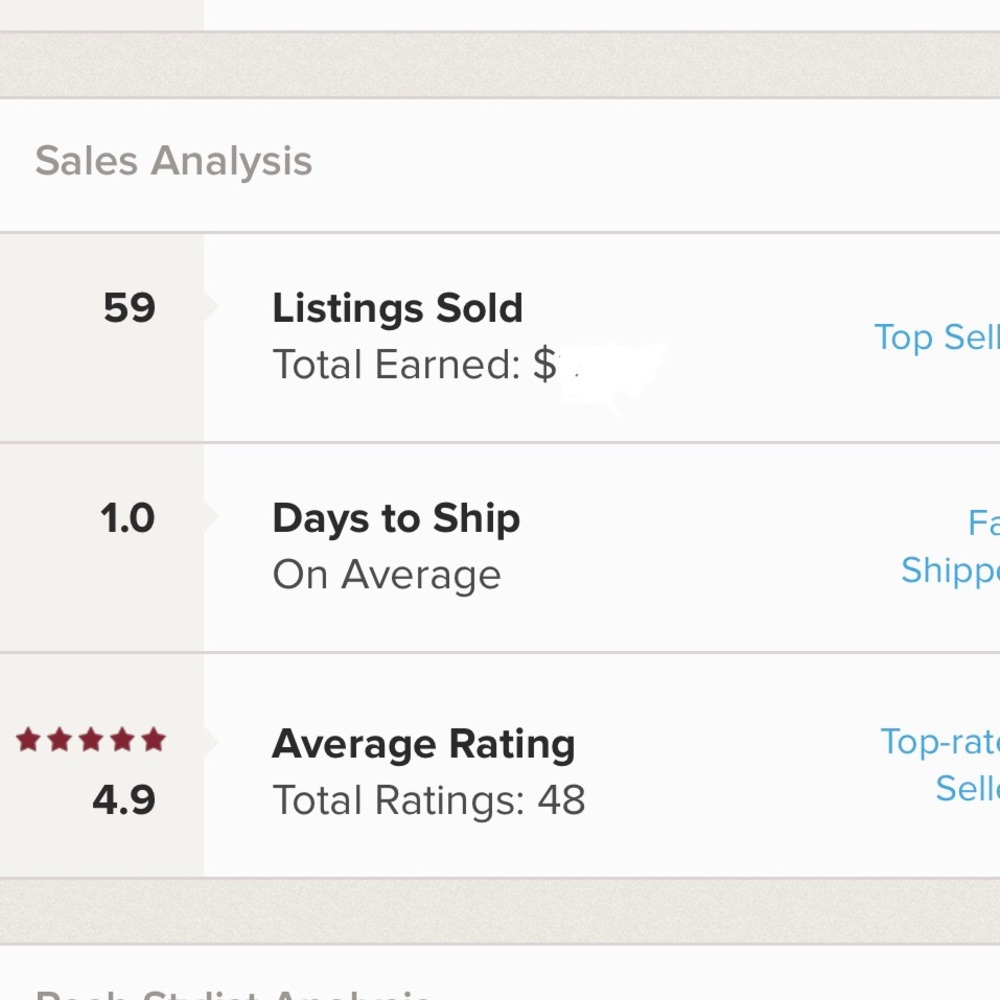Click the On Average subtitle
Image resolution: width=1000 pixels, height=1000 pixels.
tap(386, 575)
